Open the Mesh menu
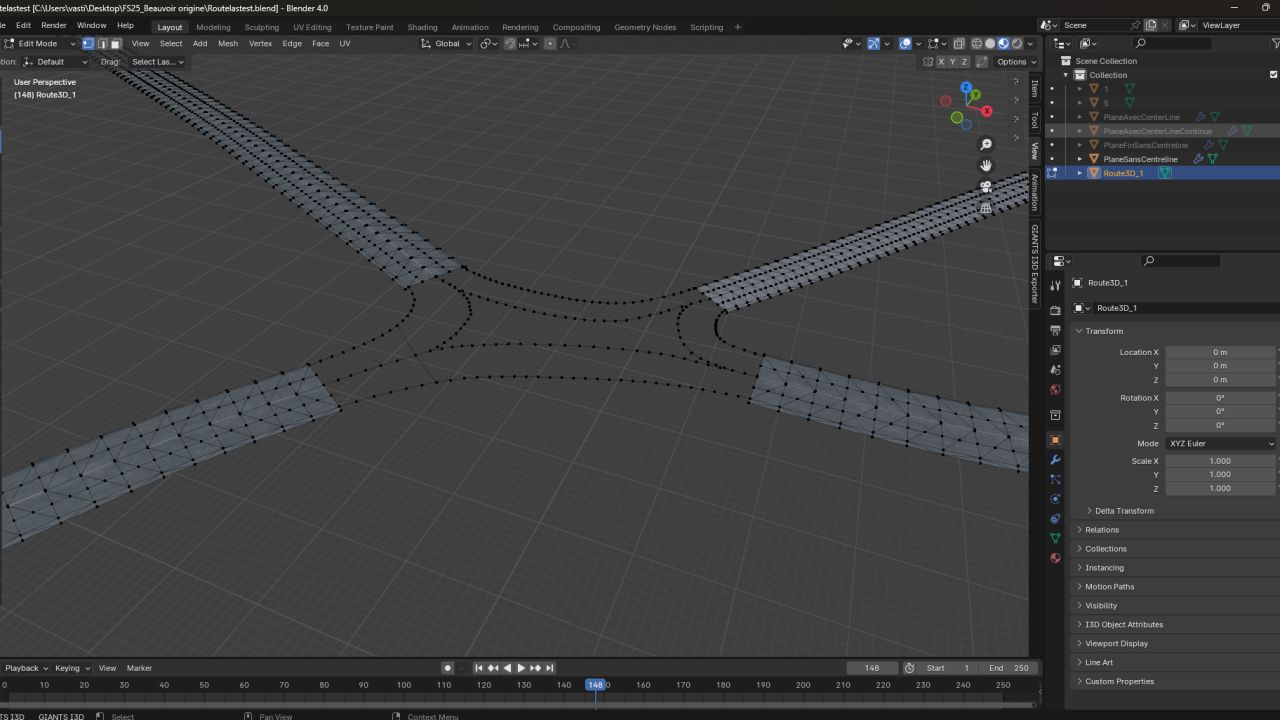The width and height of the screenshot is (1280, 720). [228, 44]
